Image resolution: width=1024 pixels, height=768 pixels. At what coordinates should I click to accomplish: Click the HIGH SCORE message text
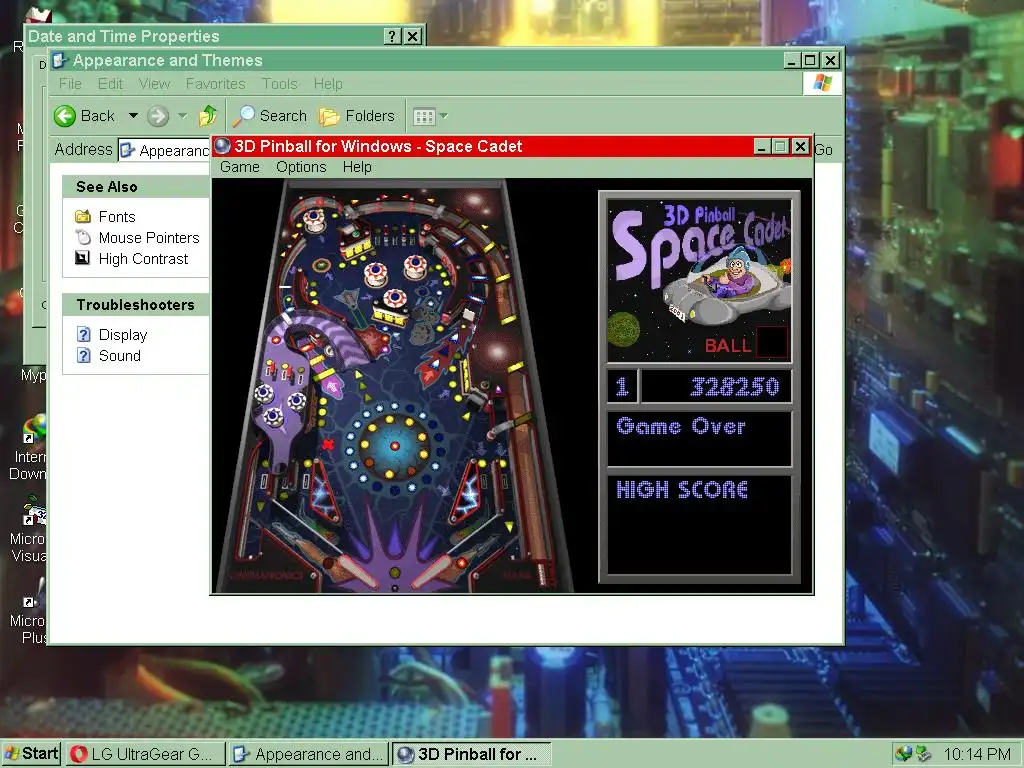(x=682, y=490)
